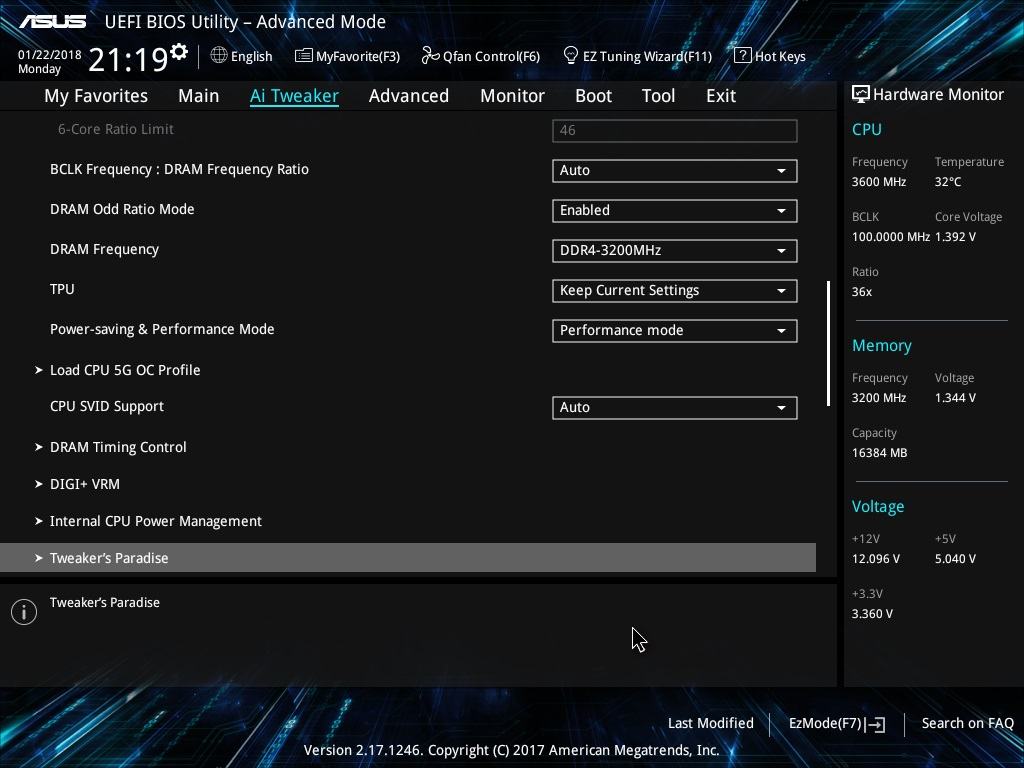The height and width of the screenshot is (768, 1024).
Task: Switch to the Main tab
Action: 199,96
